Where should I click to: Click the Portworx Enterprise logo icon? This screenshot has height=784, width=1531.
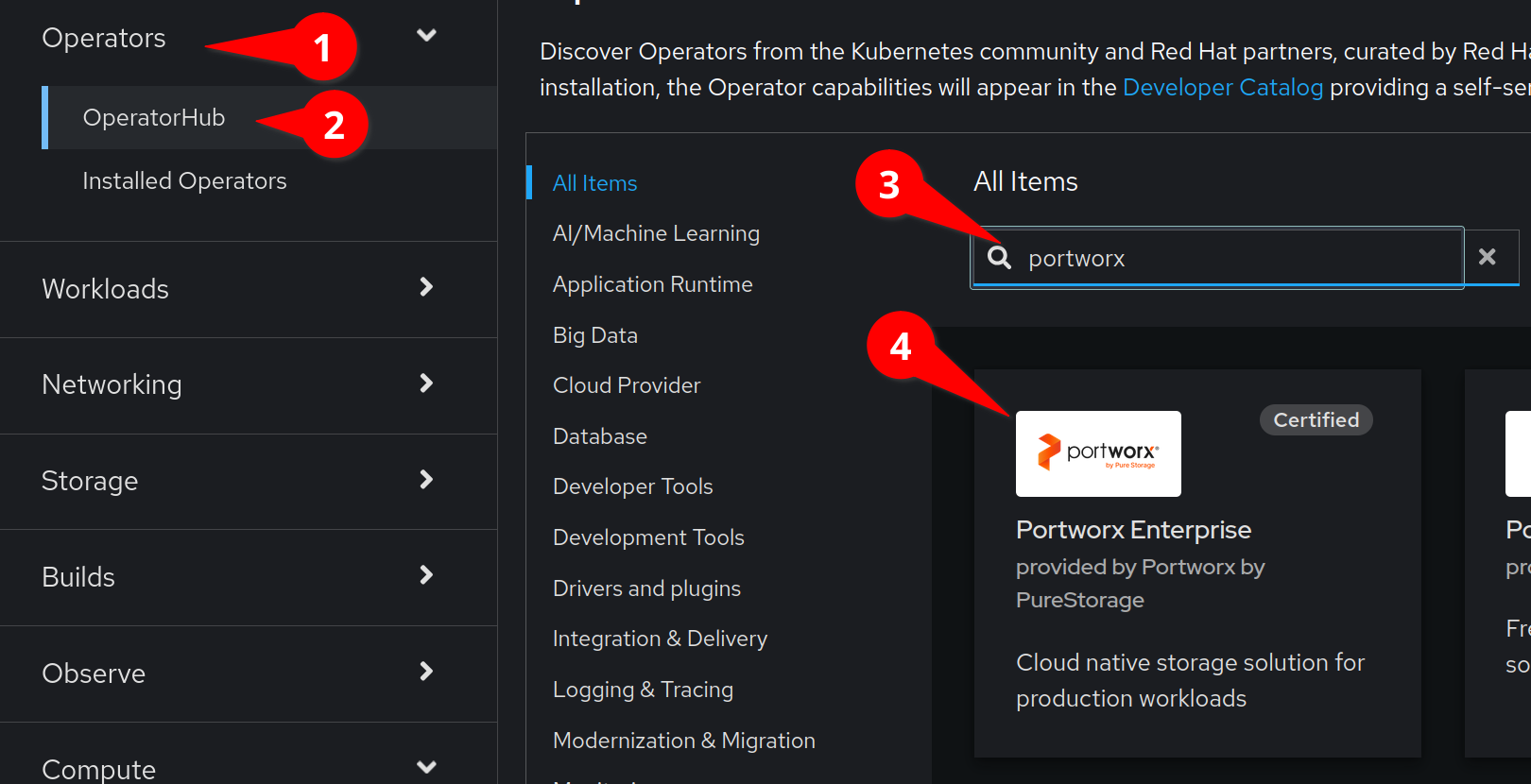(x=1097, y=453)
